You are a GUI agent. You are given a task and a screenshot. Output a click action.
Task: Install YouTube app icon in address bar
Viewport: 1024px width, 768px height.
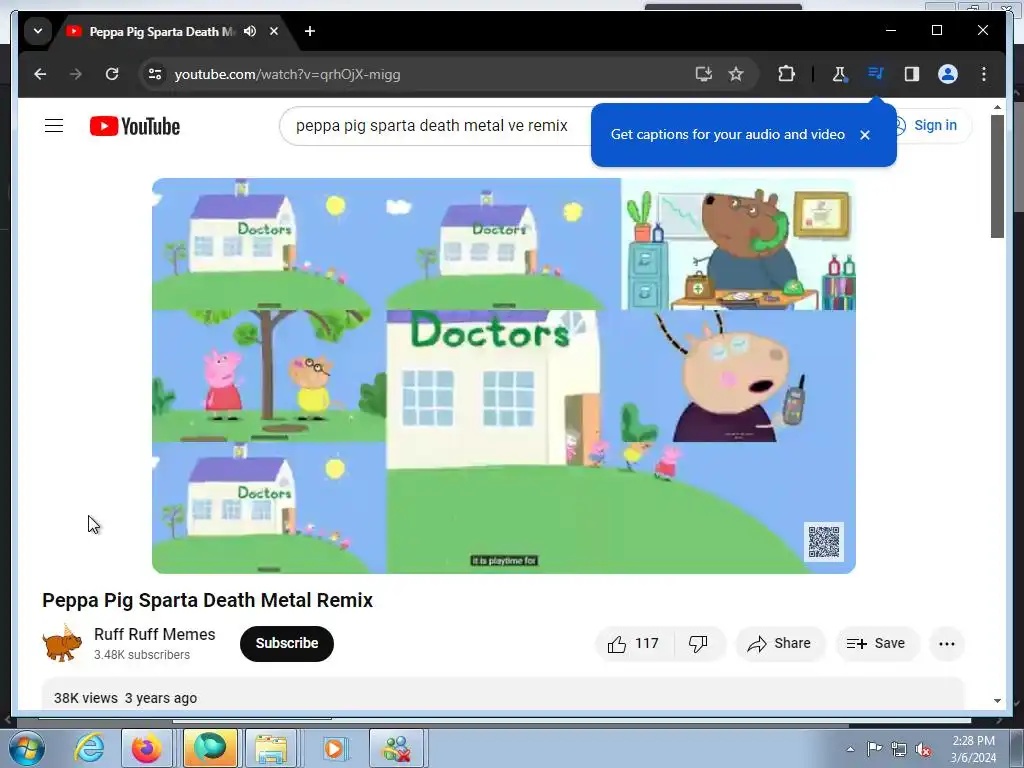coord(703,74)
